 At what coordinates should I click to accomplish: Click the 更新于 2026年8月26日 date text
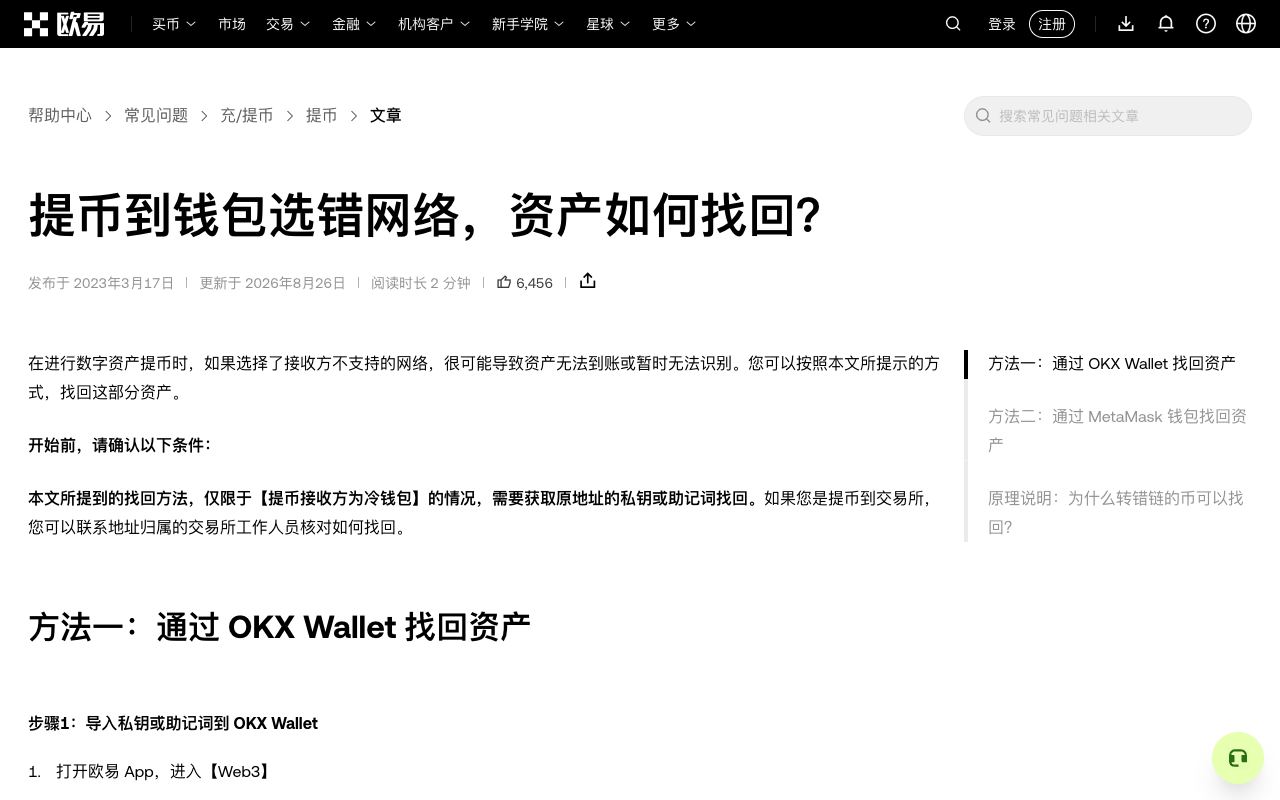tap(272, 283)
